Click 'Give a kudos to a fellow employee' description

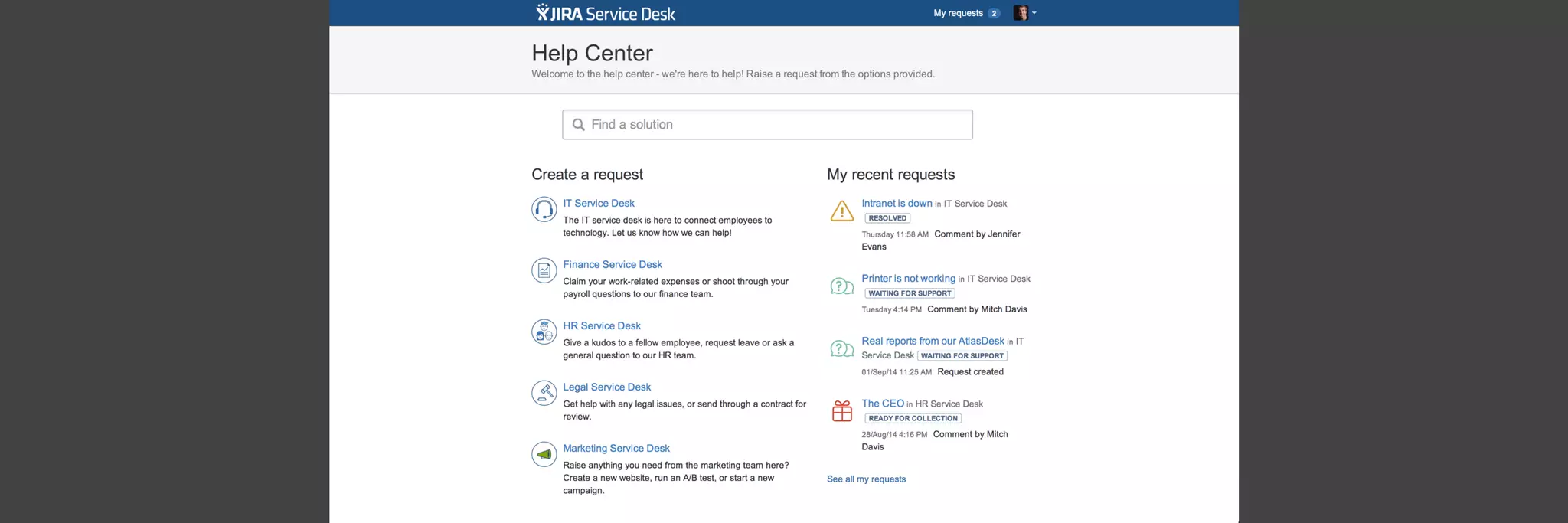(x=678, y=349)
